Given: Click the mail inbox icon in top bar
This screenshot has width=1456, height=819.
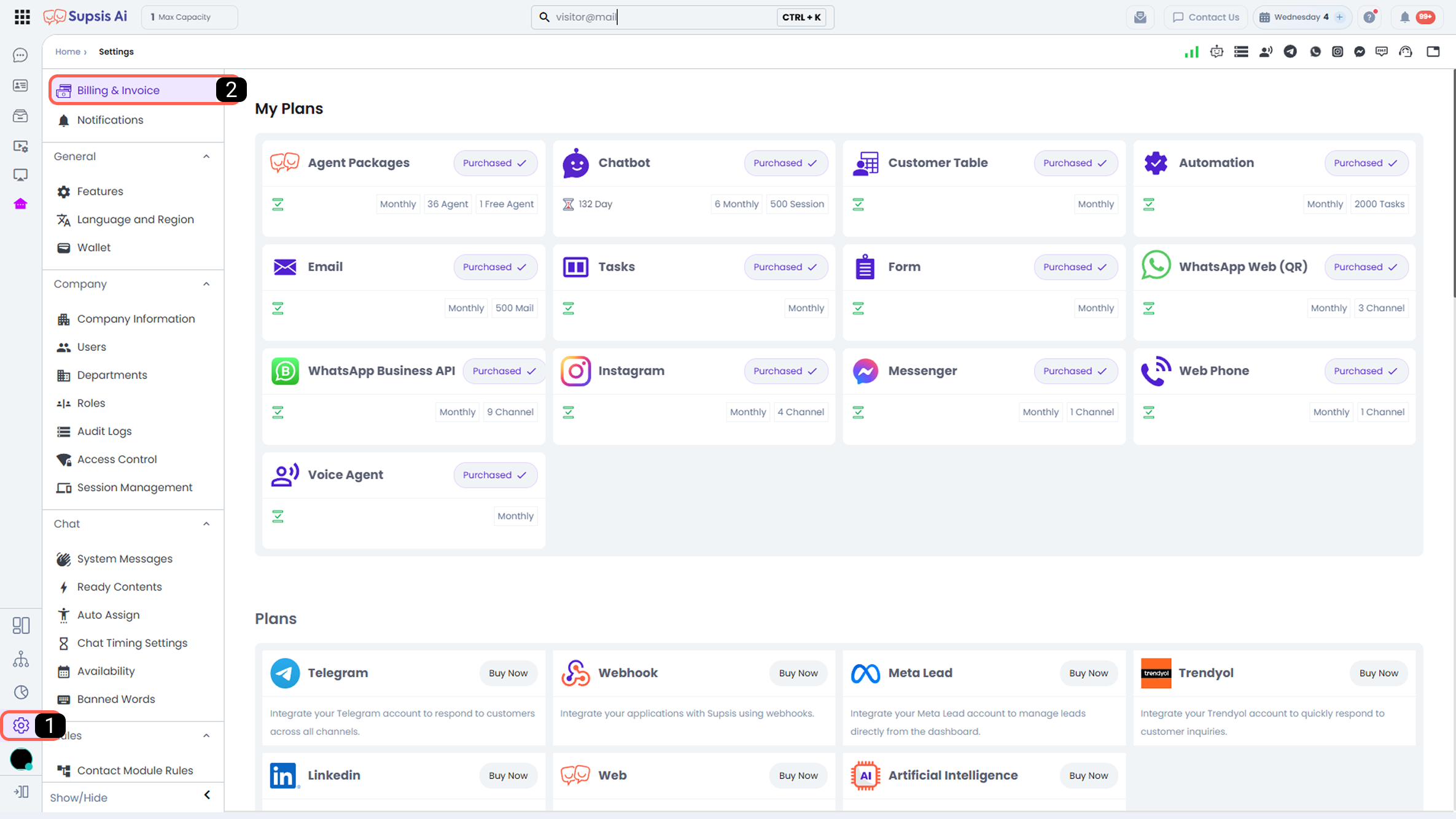Looking at the screenshot, I should click(1140, 17).
